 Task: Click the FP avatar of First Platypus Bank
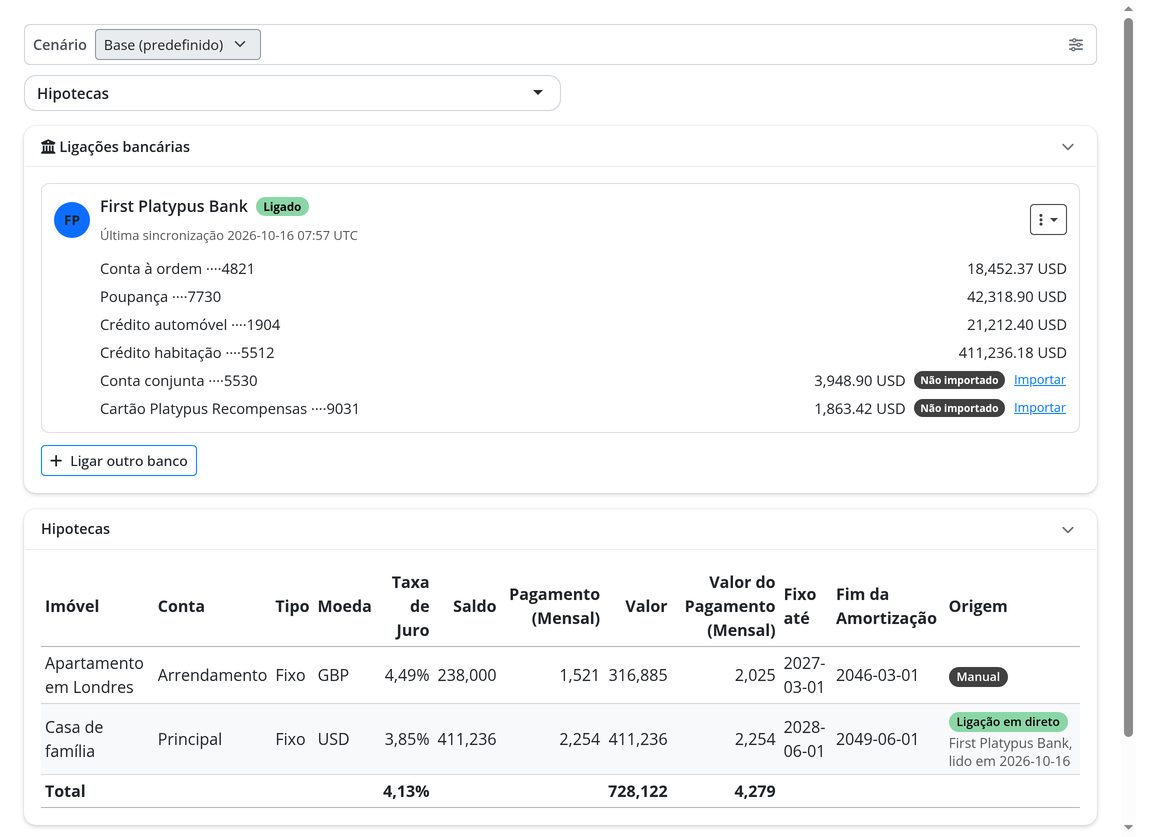72,220
